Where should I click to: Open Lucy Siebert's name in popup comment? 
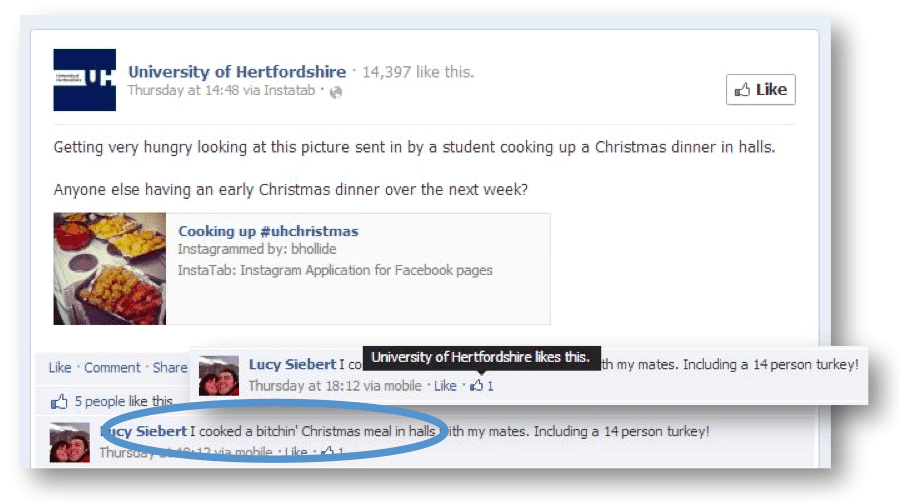pyautogui.click(x=292, y=364)
